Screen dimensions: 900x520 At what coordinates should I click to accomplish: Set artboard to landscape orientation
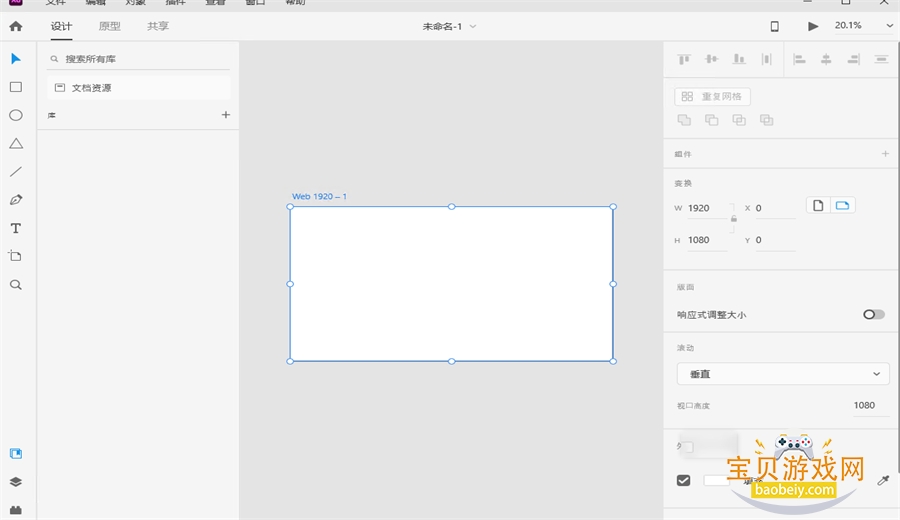click(x=842, y=205)
